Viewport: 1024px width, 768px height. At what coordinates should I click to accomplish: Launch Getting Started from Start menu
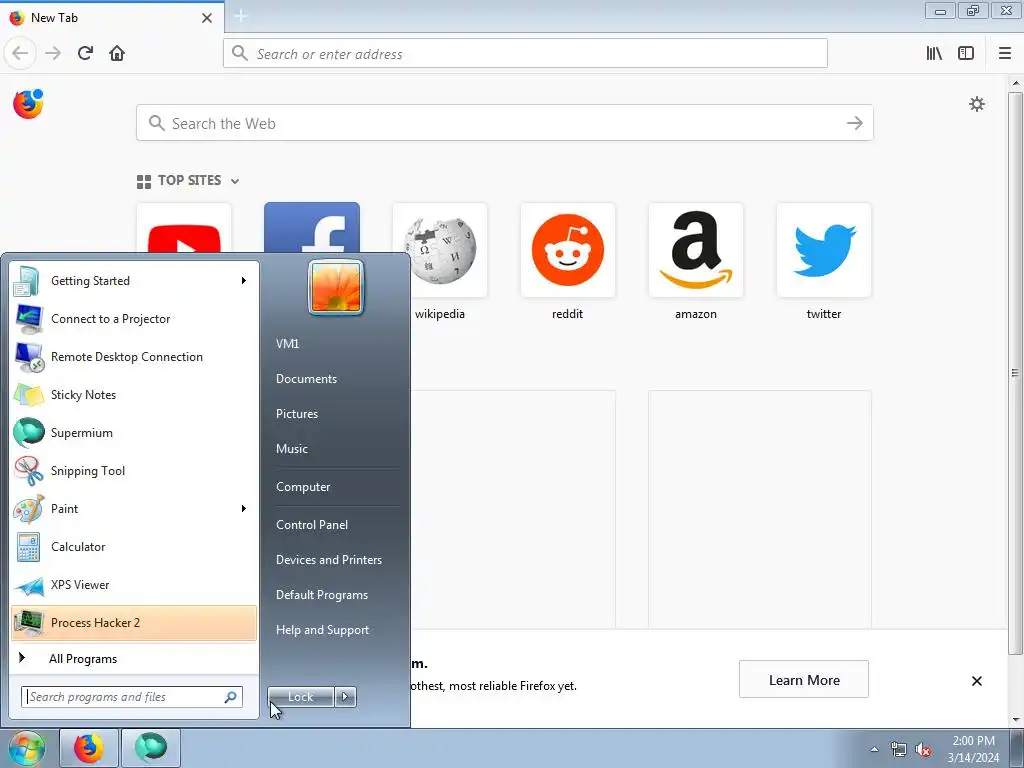click(134, 281)
